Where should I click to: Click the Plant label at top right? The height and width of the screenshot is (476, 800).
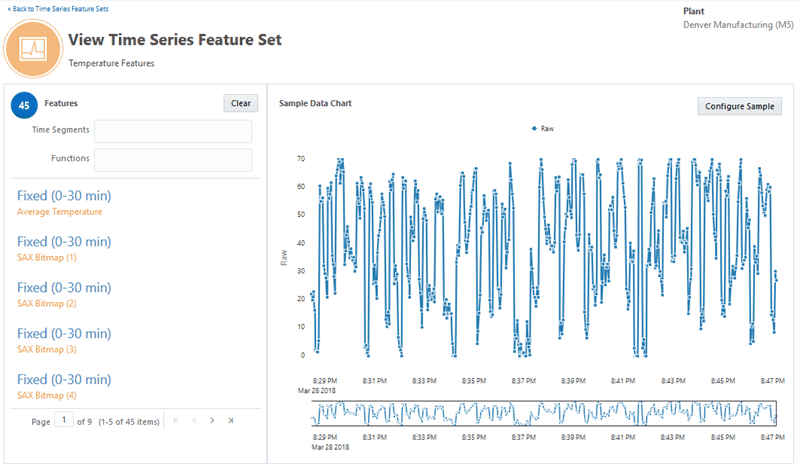click(693, 11)
